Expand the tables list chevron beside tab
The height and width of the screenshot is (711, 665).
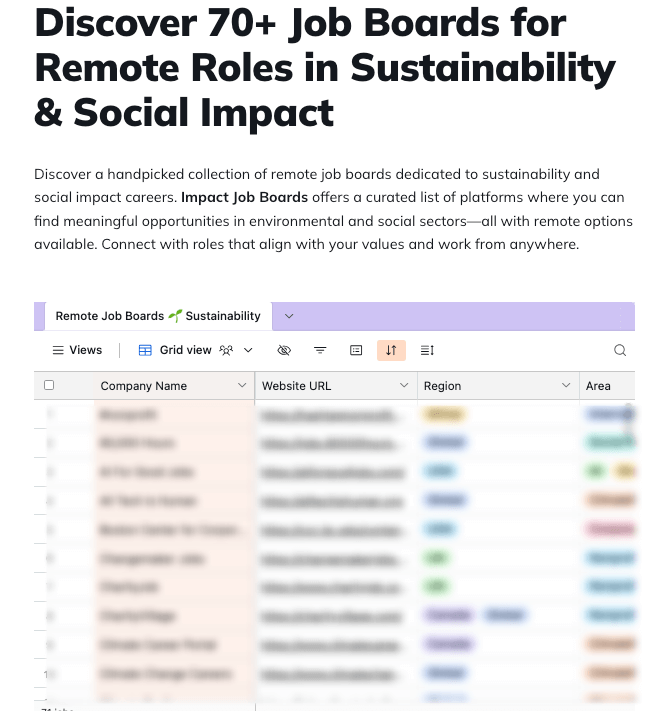[289, 316]
